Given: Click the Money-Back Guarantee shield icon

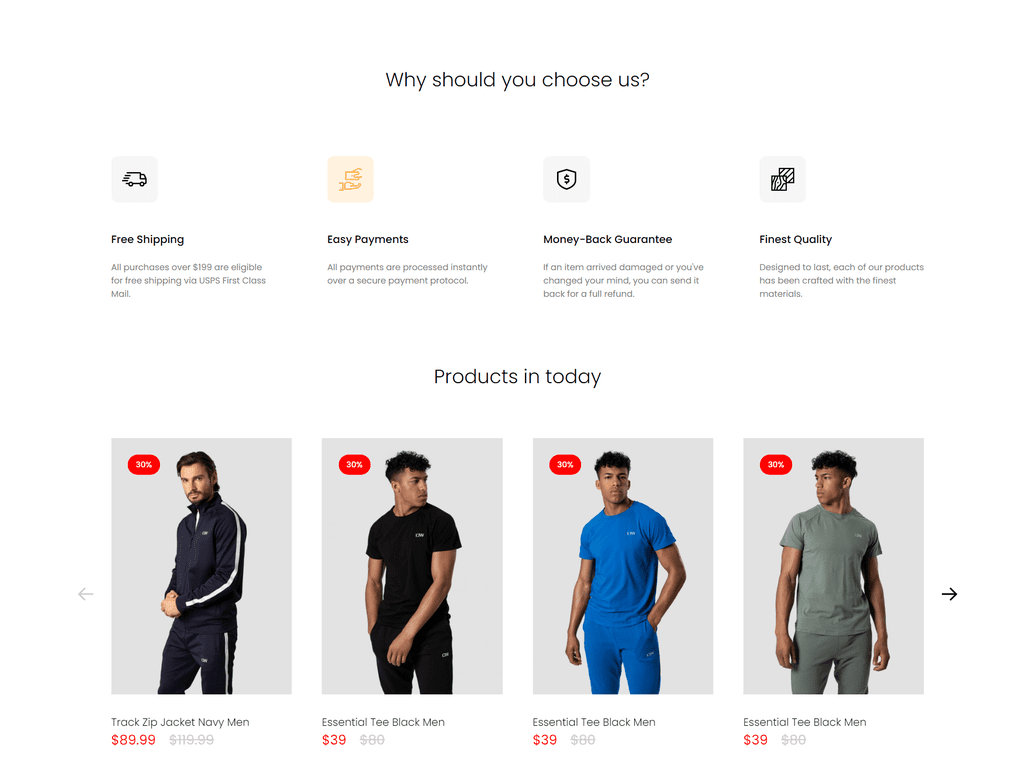Looking at the screenshot, I should (566, 179).
